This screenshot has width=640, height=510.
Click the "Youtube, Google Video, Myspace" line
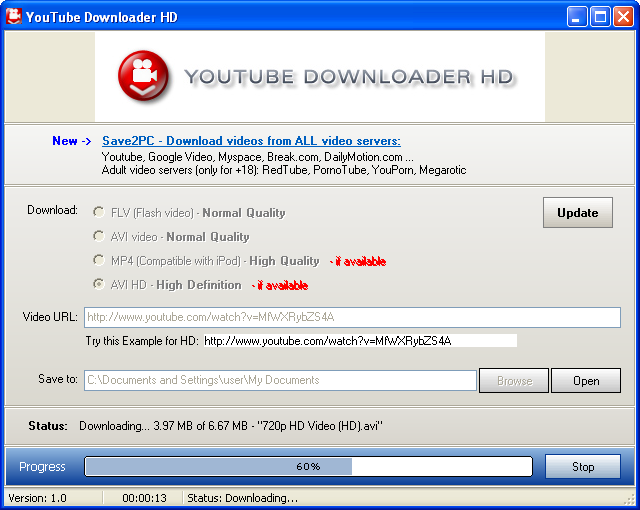click(258, 157)
